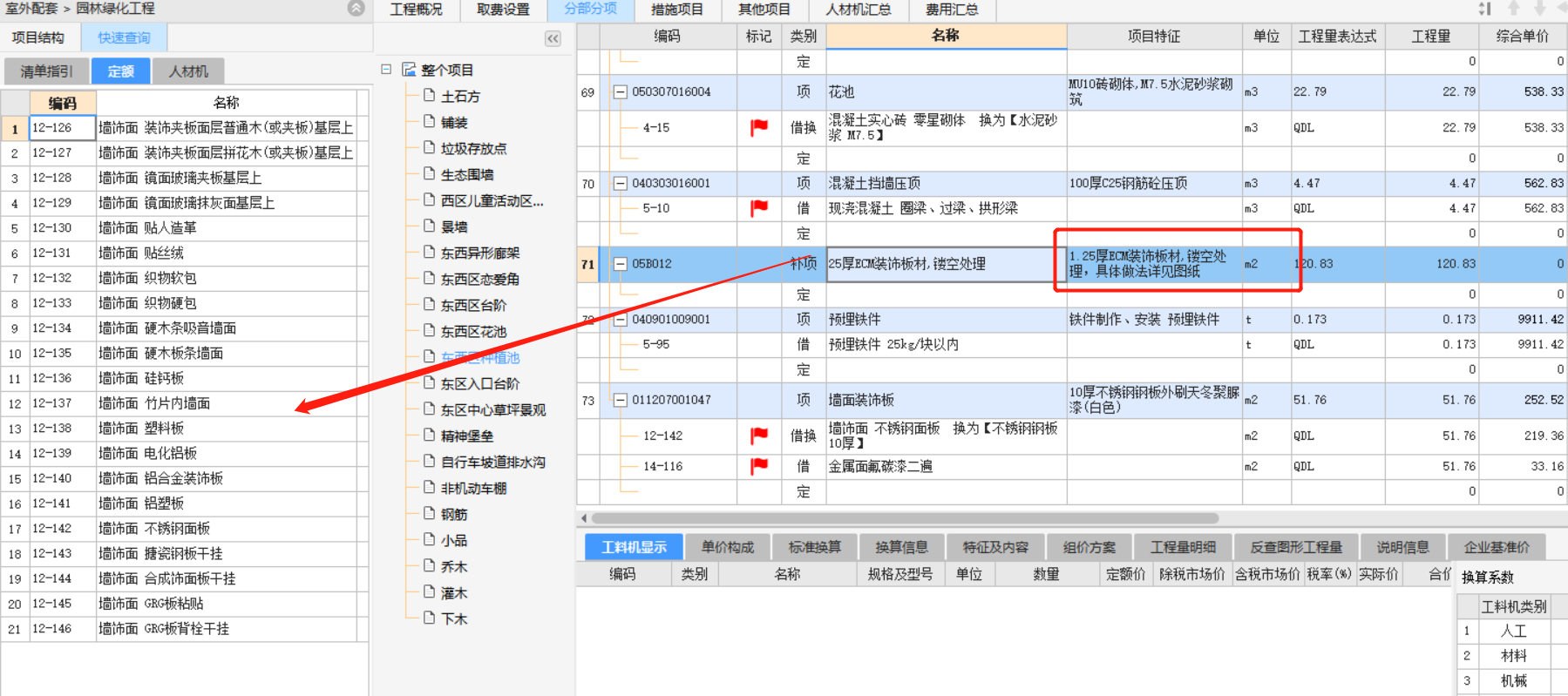Click document icon beside 东西异形廊架
1568x696 pixels.
[429, 252]
